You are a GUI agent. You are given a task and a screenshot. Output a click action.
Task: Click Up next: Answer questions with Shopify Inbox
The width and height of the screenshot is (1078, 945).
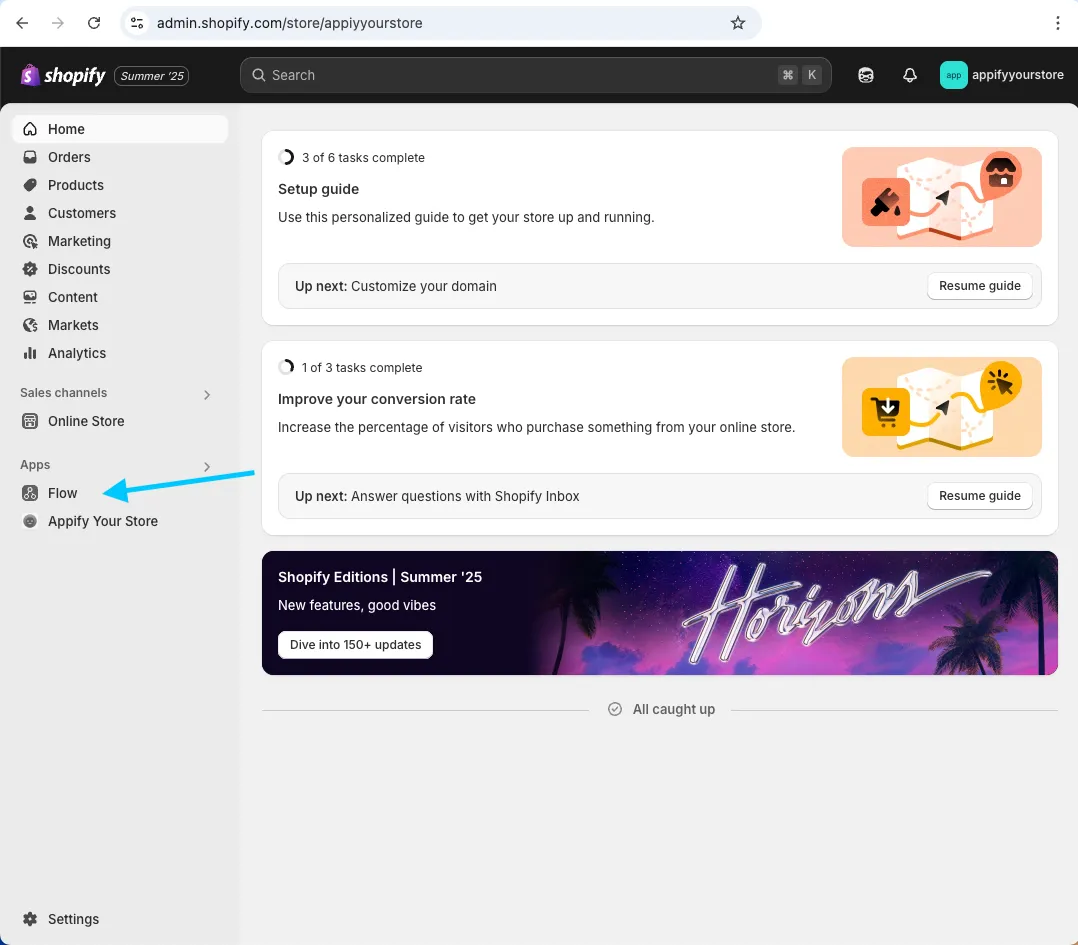437,496
